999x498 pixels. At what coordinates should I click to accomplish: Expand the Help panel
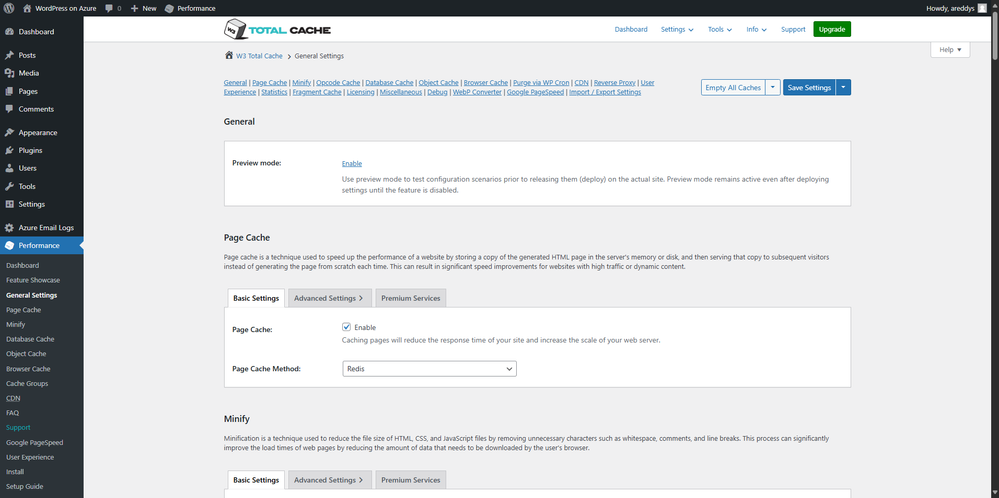click(950, 50)
